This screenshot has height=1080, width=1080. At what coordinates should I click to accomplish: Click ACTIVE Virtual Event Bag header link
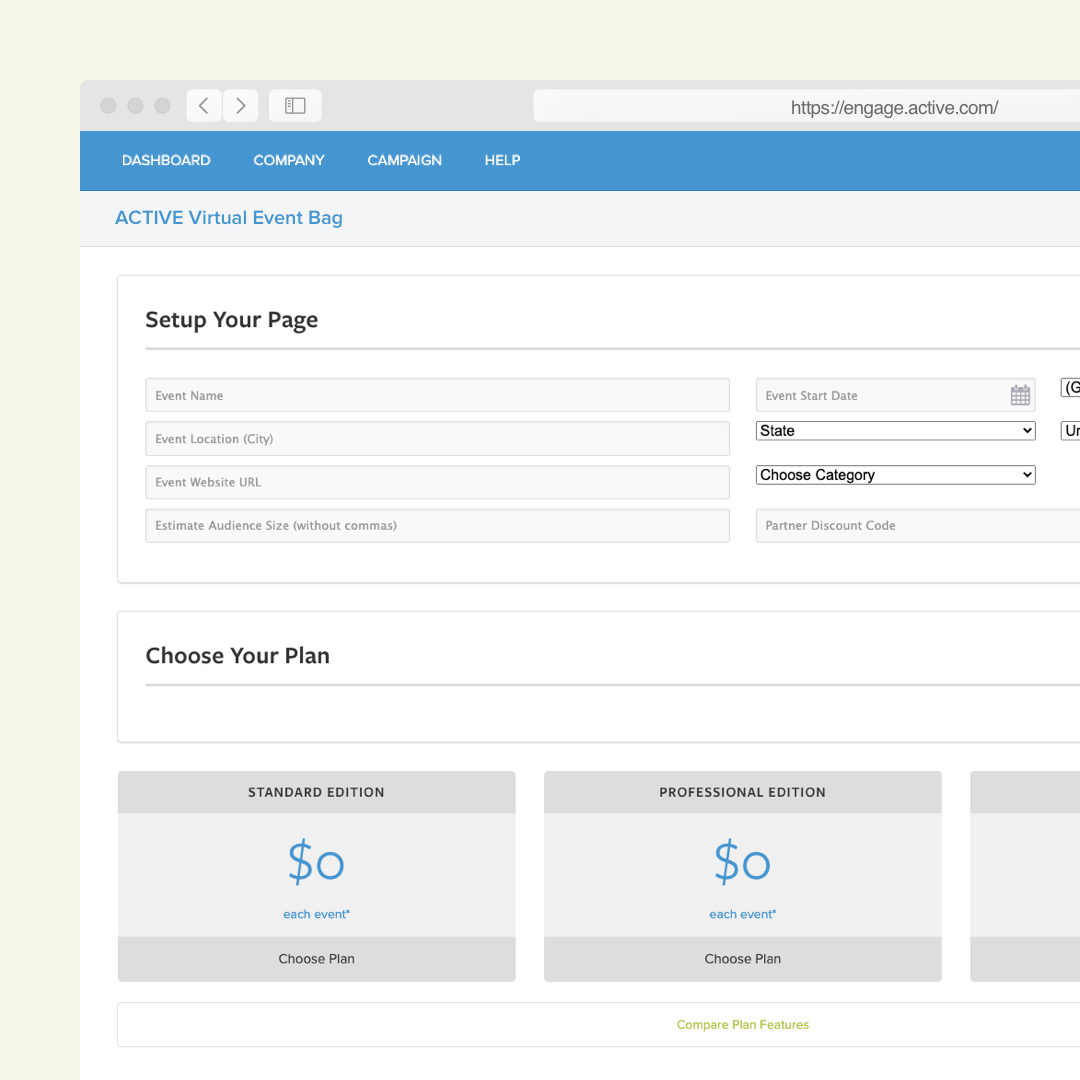pos(228,217)
